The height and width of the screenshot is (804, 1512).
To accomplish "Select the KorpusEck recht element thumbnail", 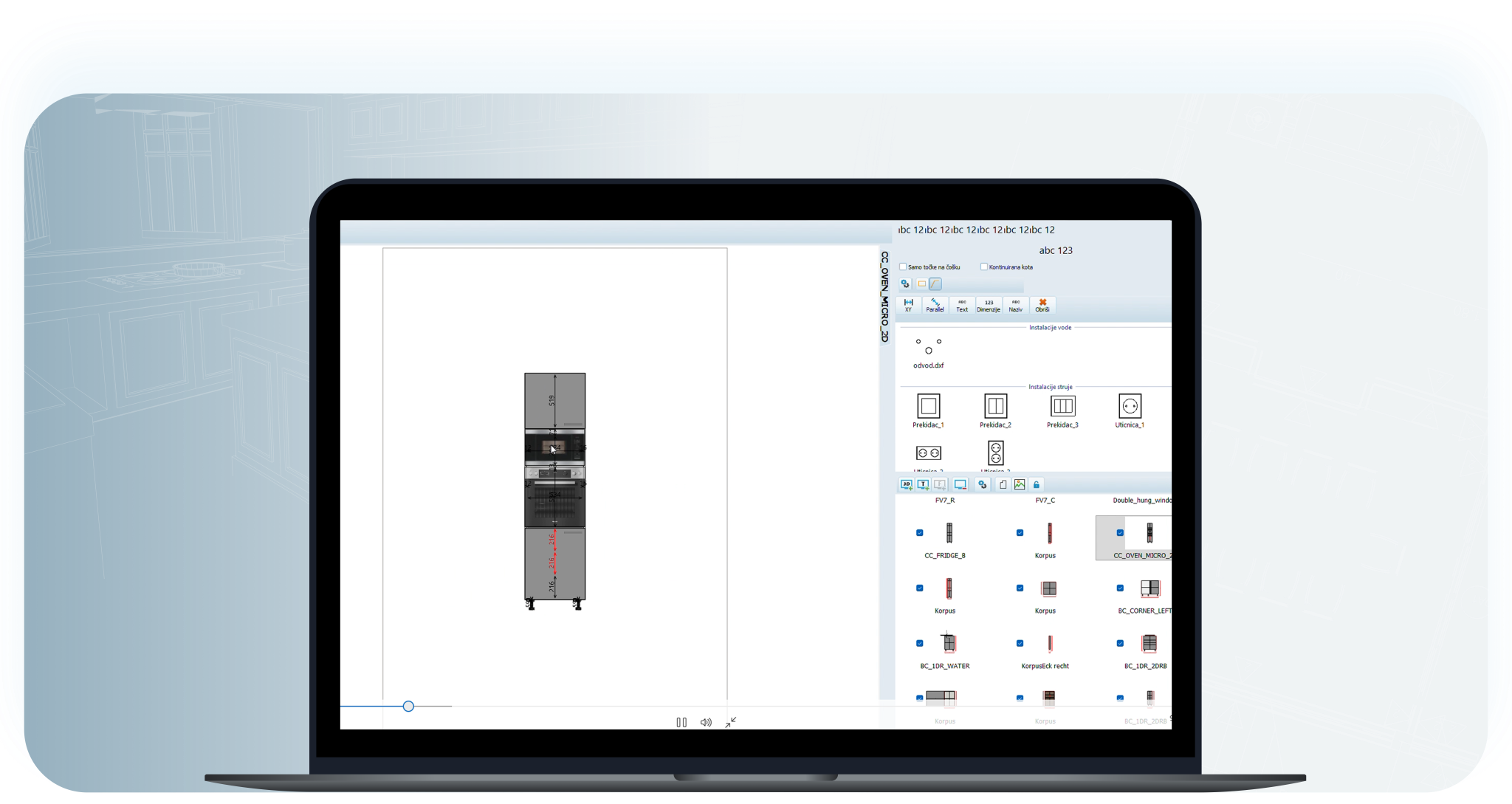I will point(1050,644).
